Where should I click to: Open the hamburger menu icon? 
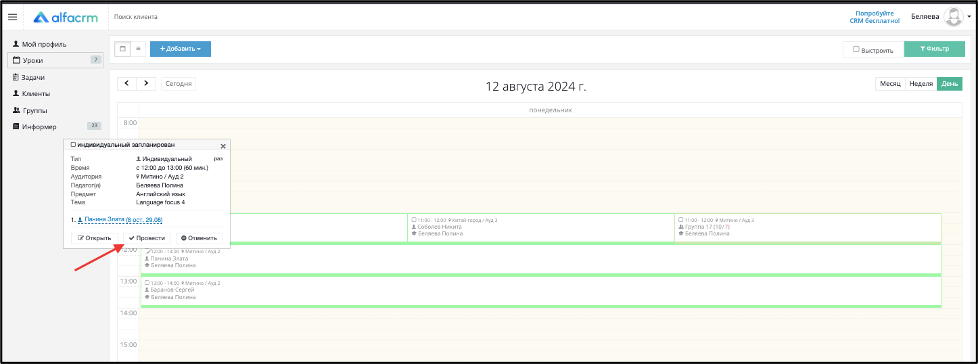coord(12,17)
